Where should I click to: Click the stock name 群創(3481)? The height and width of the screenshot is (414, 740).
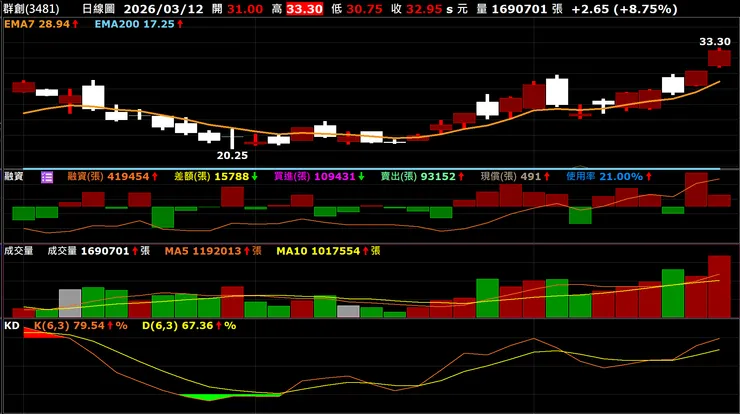click(x=31, y=9)
